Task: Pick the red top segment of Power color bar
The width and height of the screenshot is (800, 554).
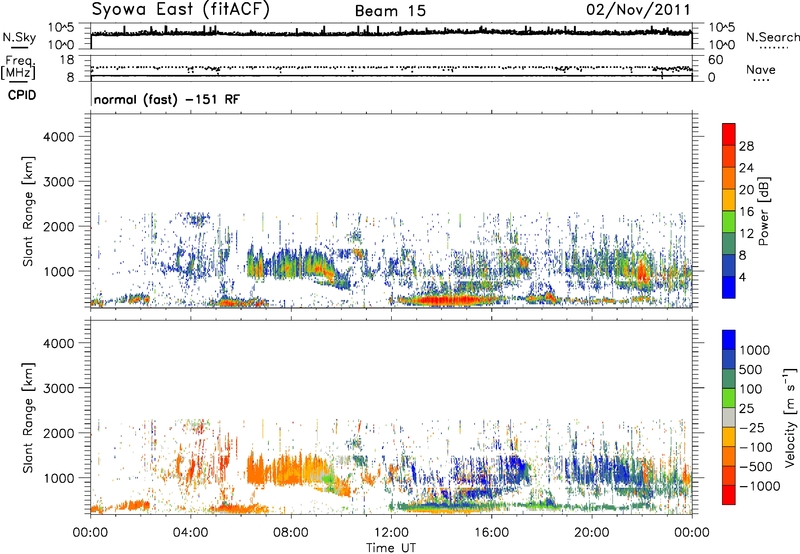Action: point(729,134)
